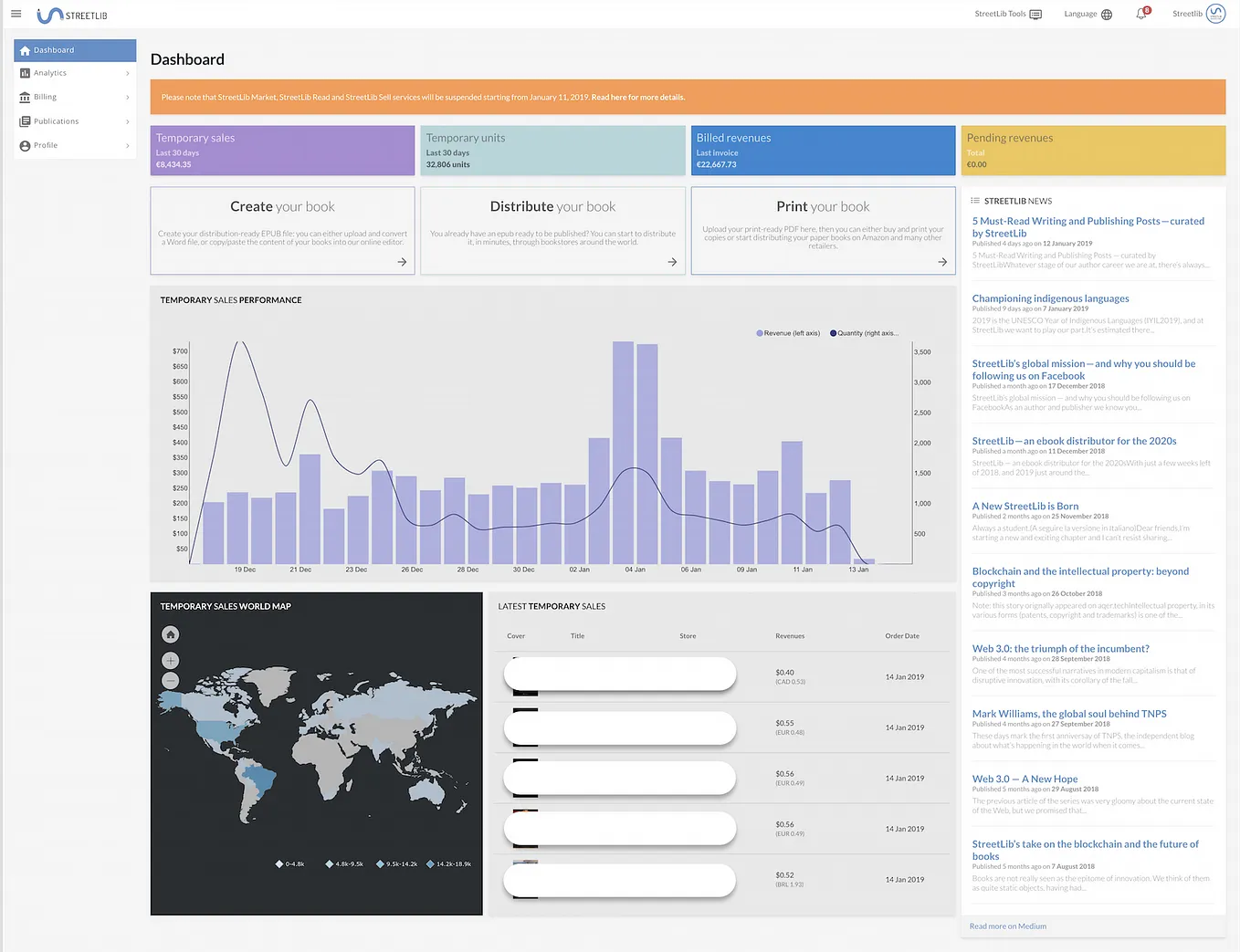Select Analytics in the sidebar
The height and width of the screenshot is (952, 1240).
(75, 73)
